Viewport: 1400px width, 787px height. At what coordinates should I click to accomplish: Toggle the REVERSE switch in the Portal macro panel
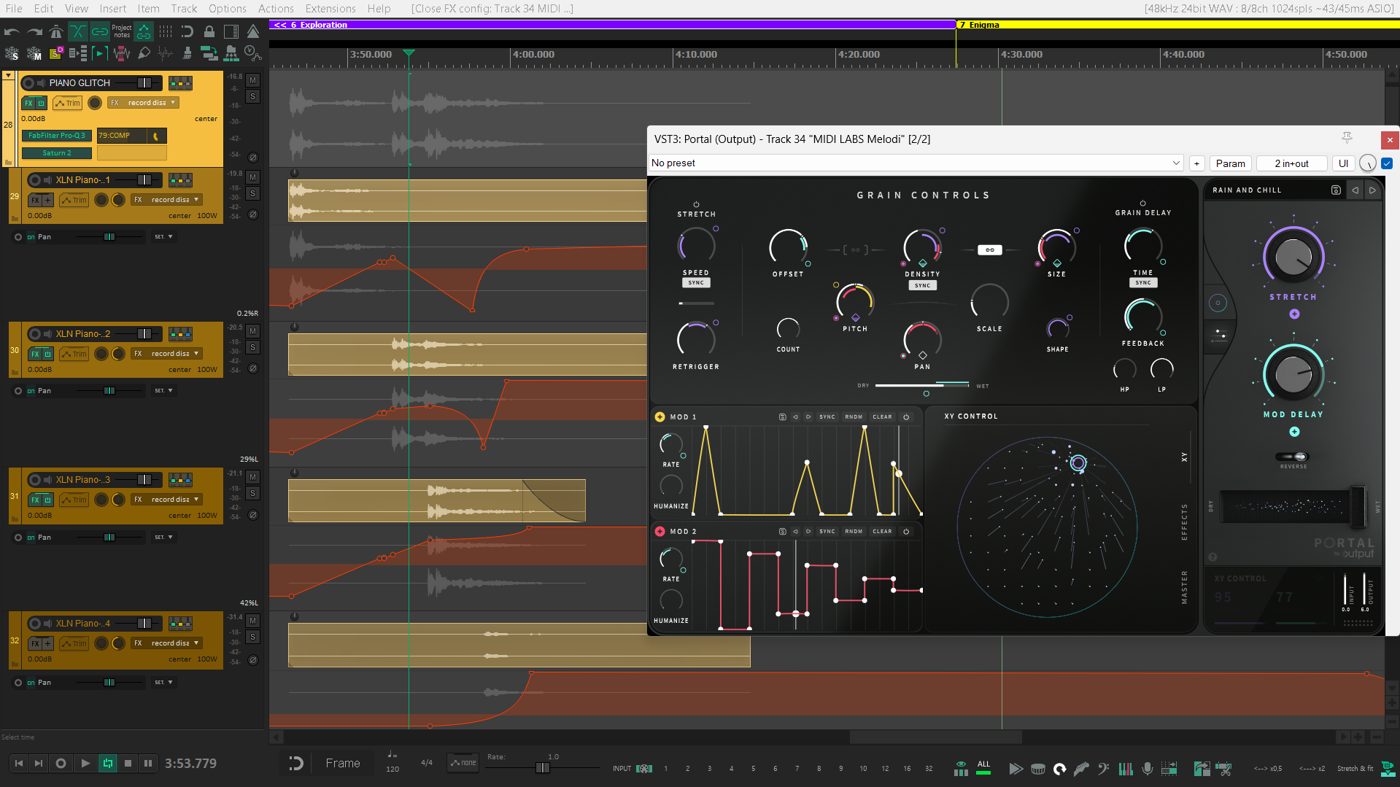(1293, 457)
